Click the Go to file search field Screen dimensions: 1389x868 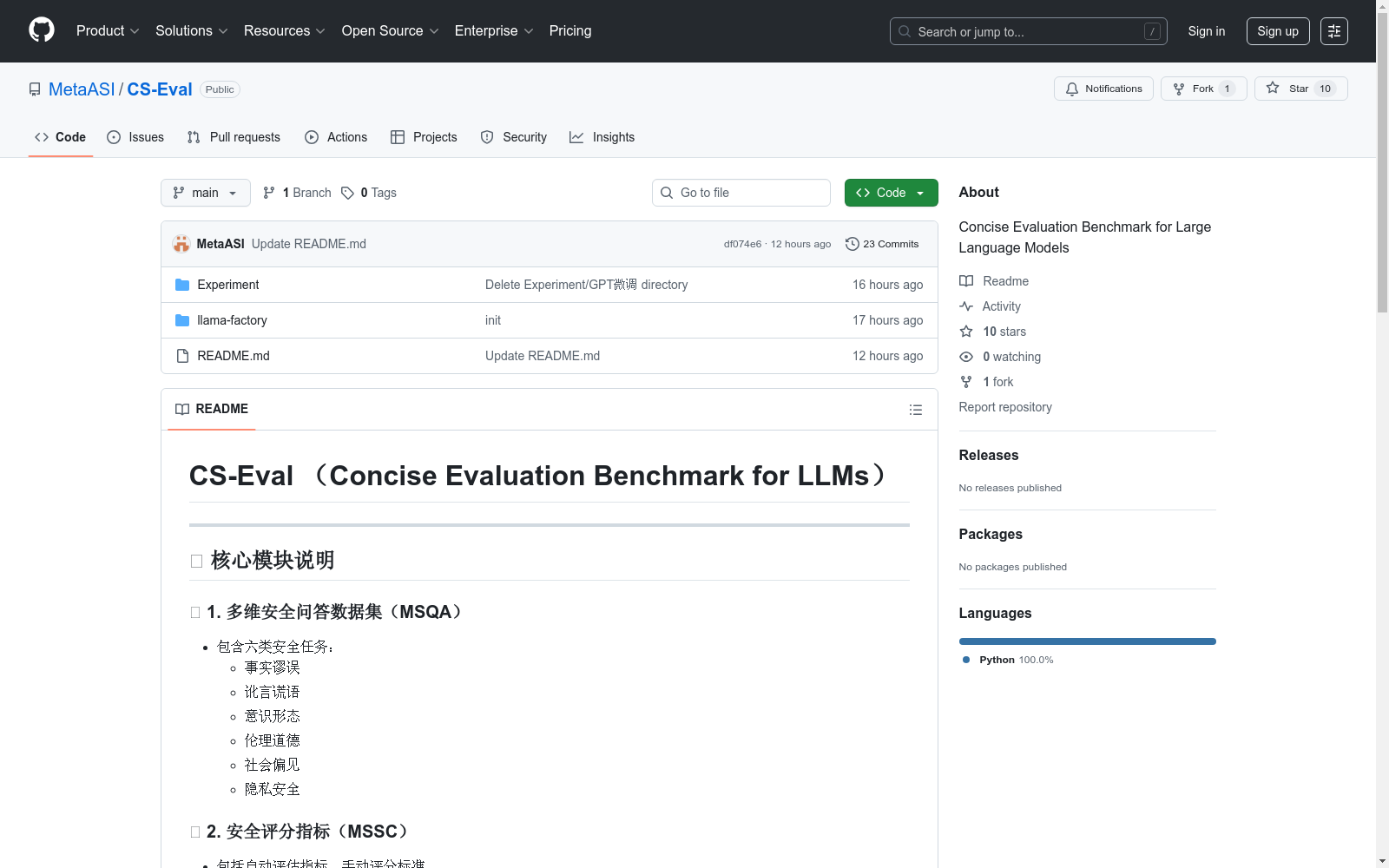741,193
